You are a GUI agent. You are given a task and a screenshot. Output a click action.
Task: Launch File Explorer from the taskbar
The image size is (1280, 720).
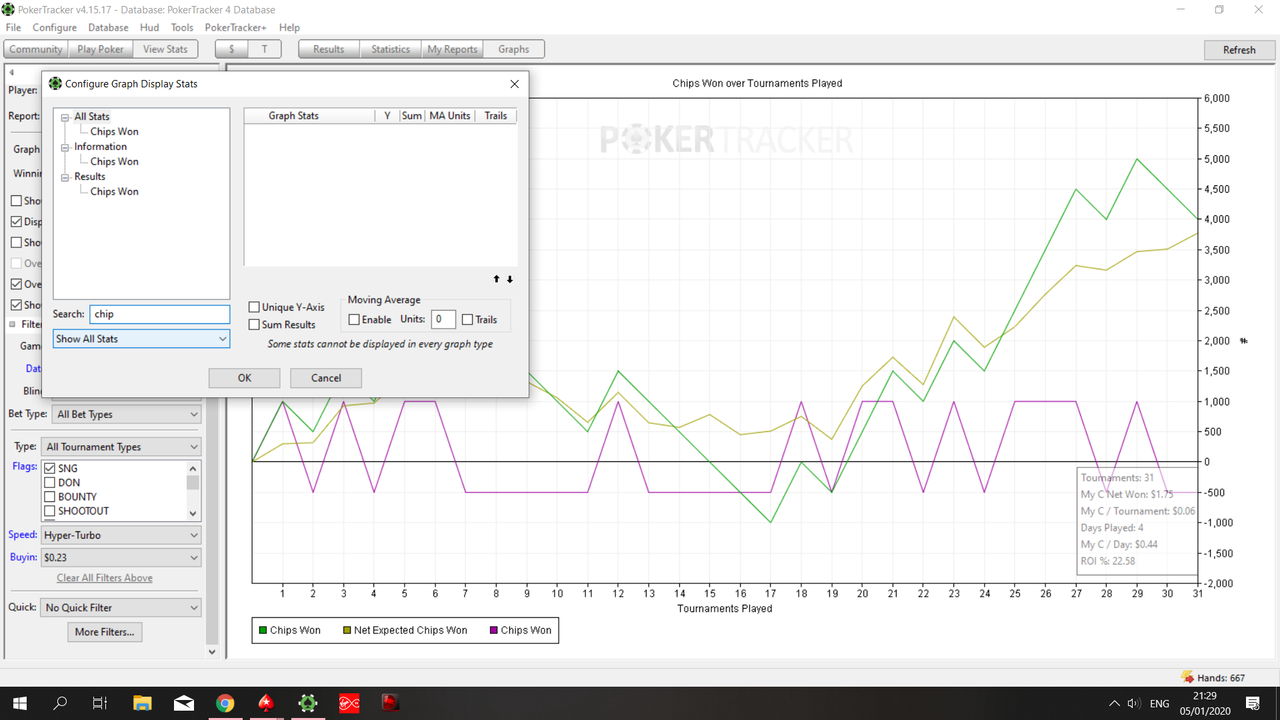(x=142, y=703)
